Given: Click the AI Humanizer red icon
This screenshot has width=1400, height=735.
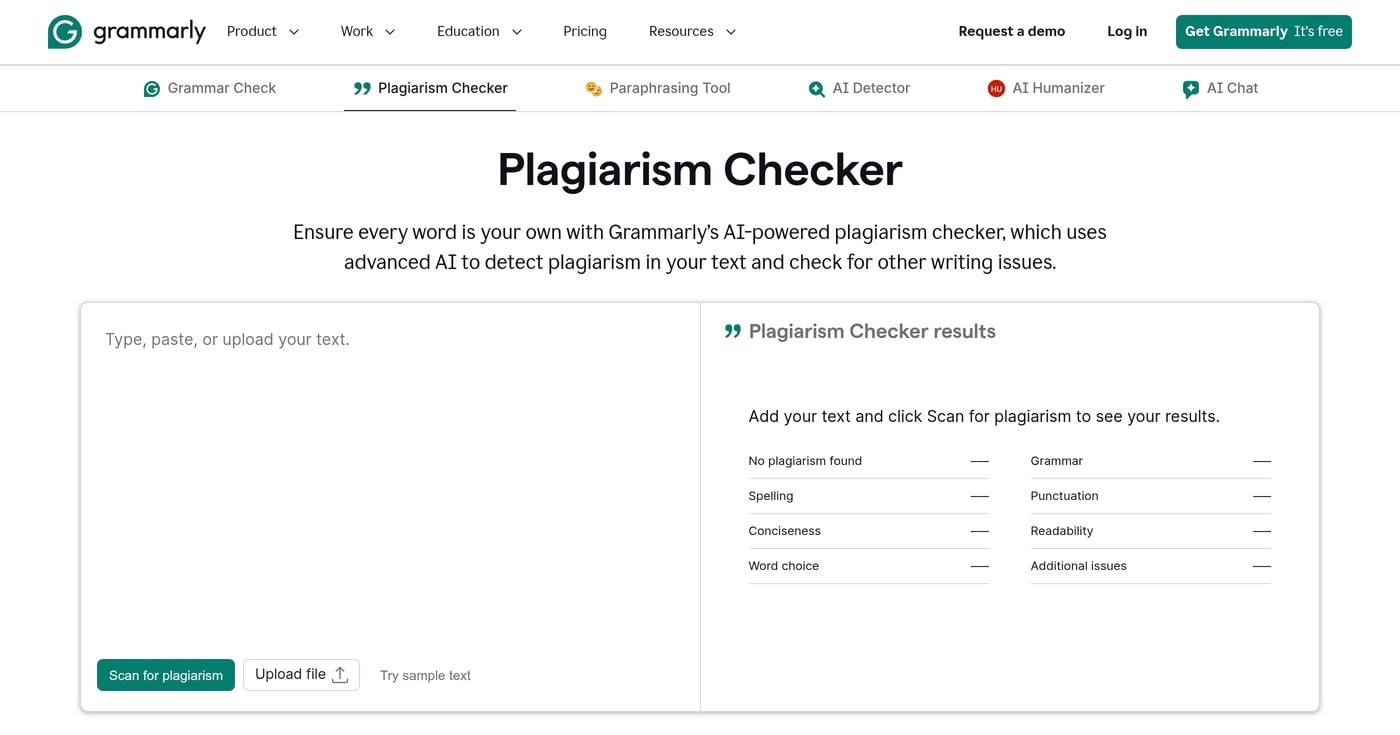Looking at the screenshot, I should pyautogui.click(x=996, y=89).
